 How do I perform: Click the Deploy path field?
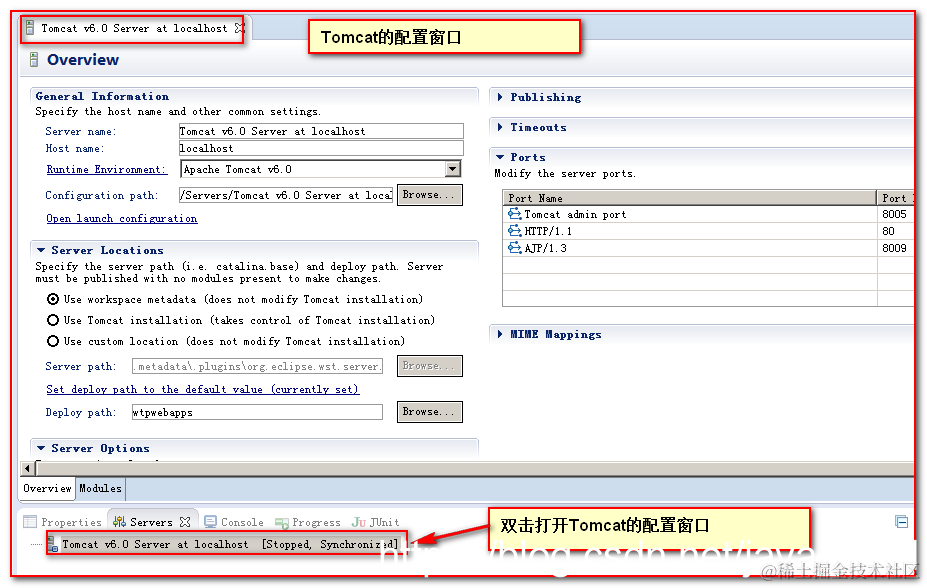click(x=257, y=412)
